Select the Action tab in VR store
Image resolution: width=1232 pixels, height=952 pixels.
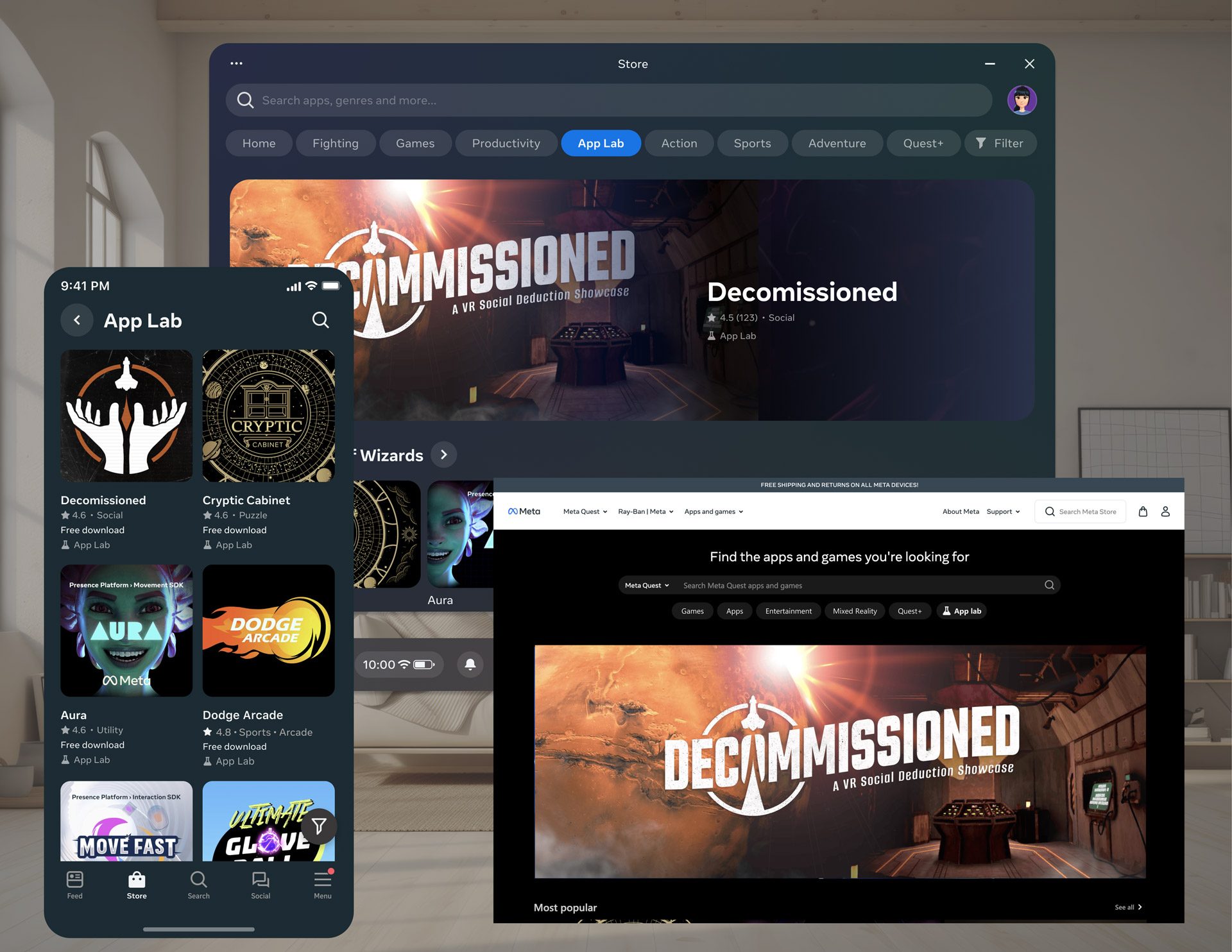click(679, 142)
